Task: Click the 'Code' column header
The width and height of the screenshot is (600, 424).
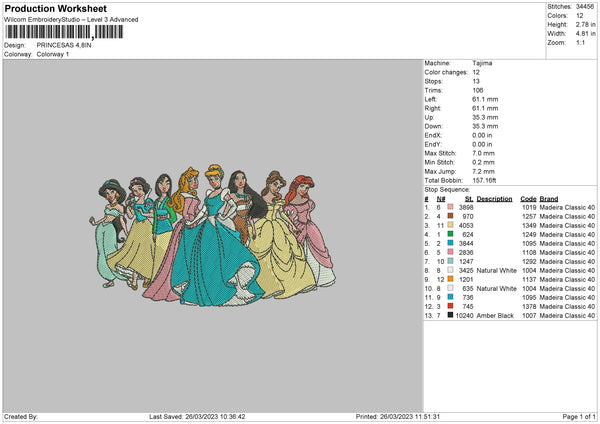Action: coord(528,199)
